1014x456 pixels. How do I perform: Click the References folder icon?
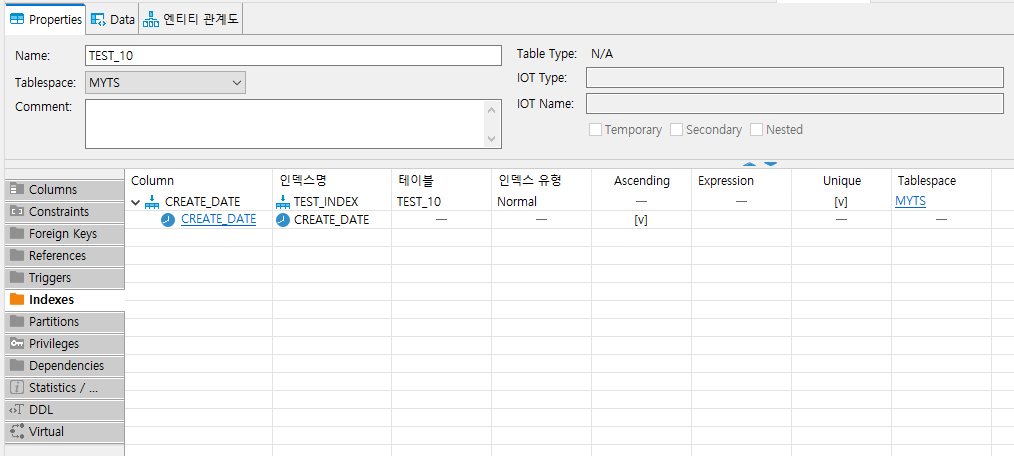(x=17, y=255)
